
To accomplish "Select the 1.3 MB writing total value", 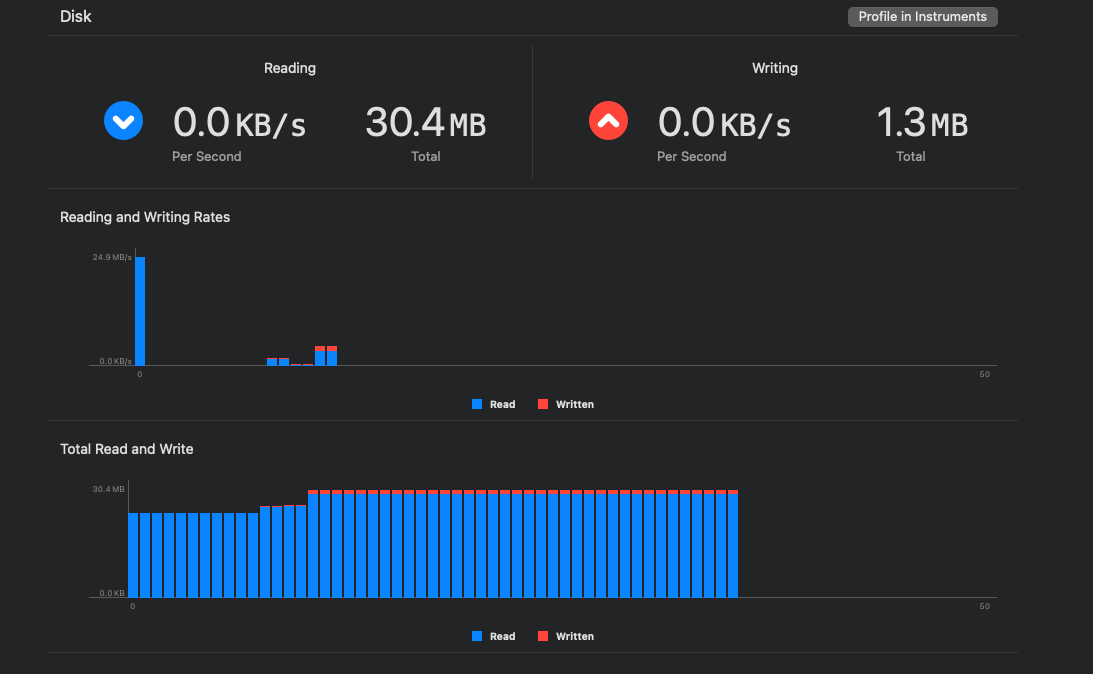I will pyautogui.click(x=921, y=123).
